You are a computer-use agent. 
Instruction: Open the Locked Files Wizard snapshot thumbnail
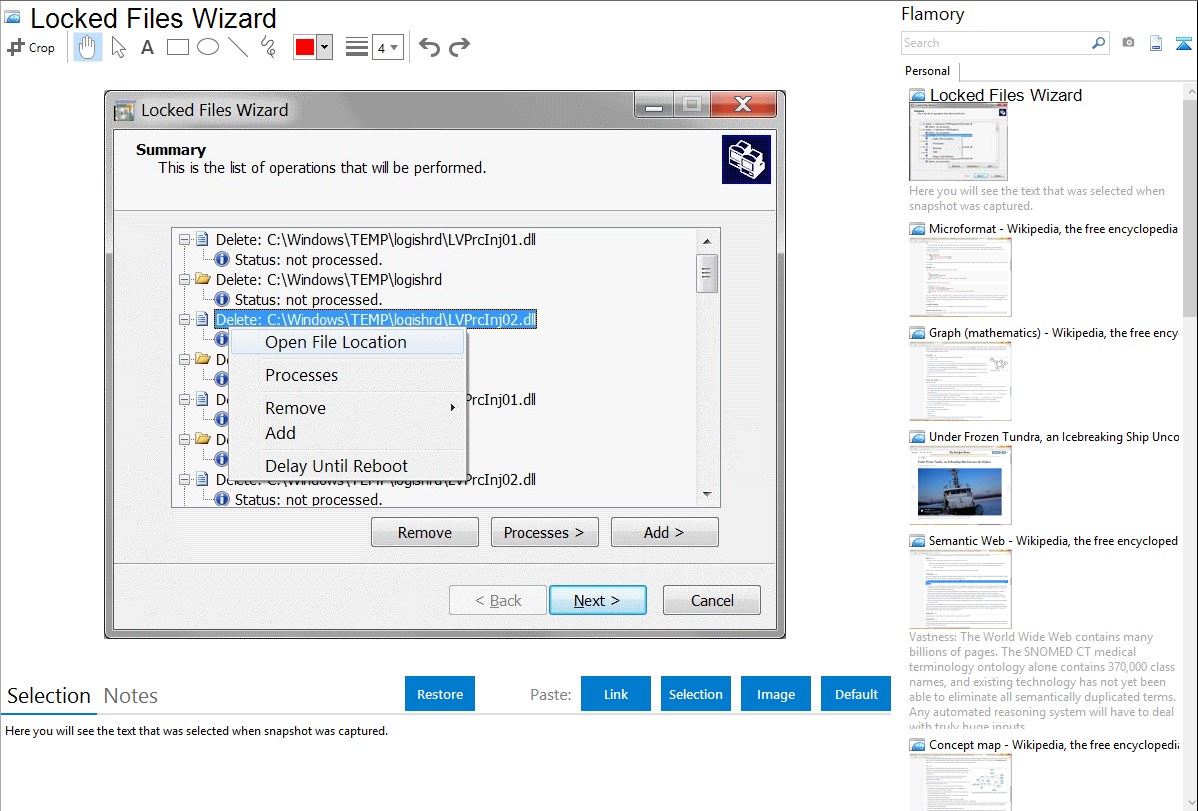click(958, 143)
